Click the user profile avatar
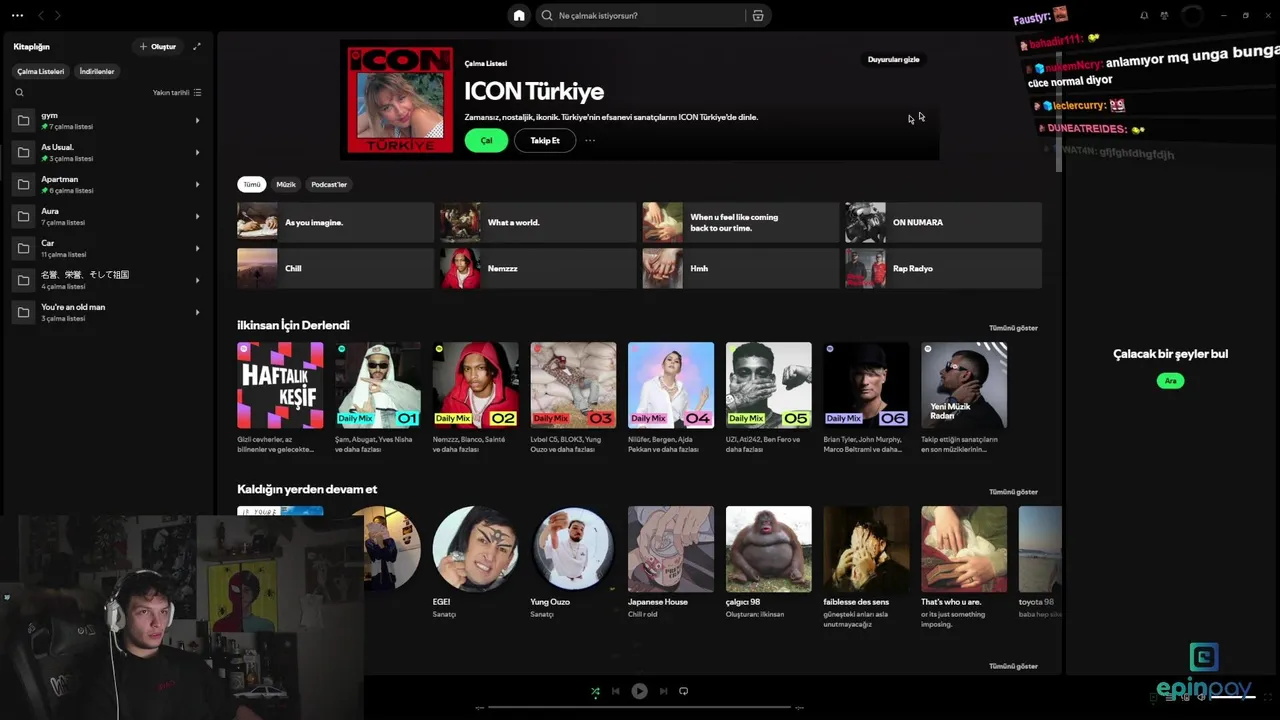The width and height of the screenshot is (1280, 720). pos(1192,15)
